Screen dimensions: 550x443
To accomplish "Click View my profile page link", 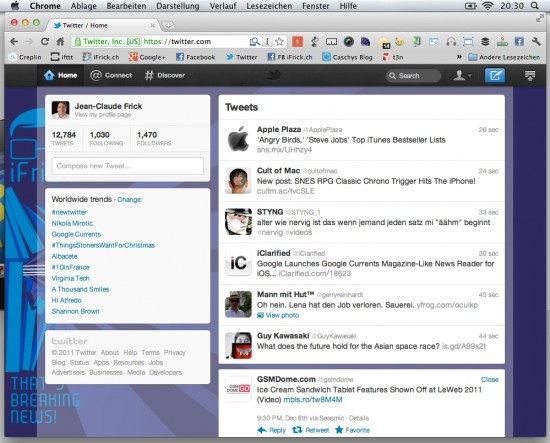I will [103, 115].
